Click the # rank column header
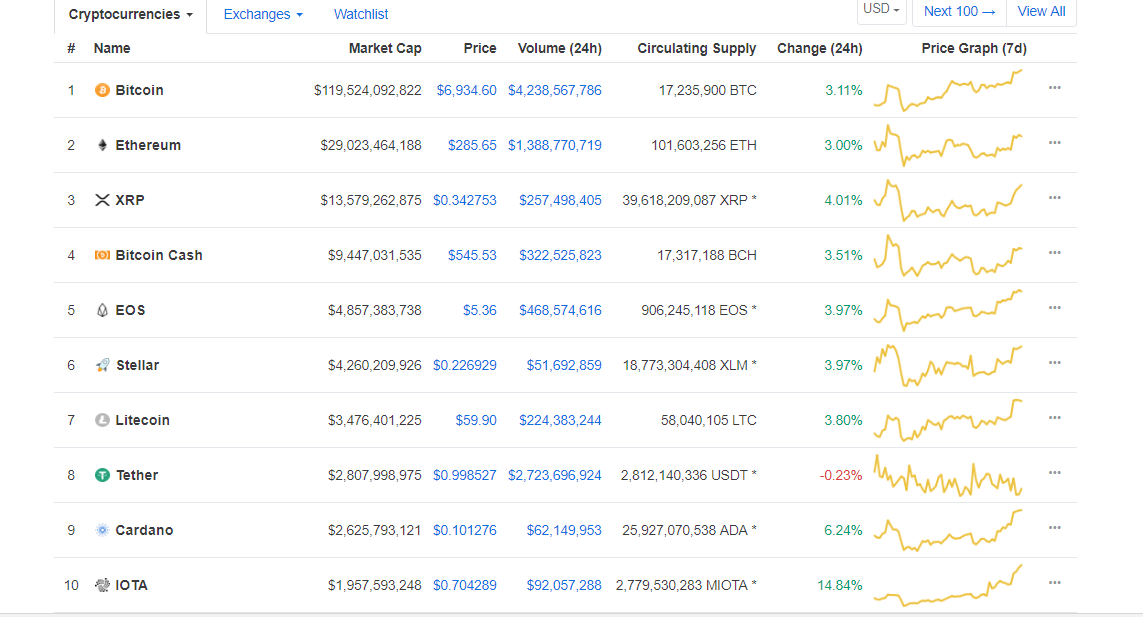The image size is (1143, 617). (71, 48)
